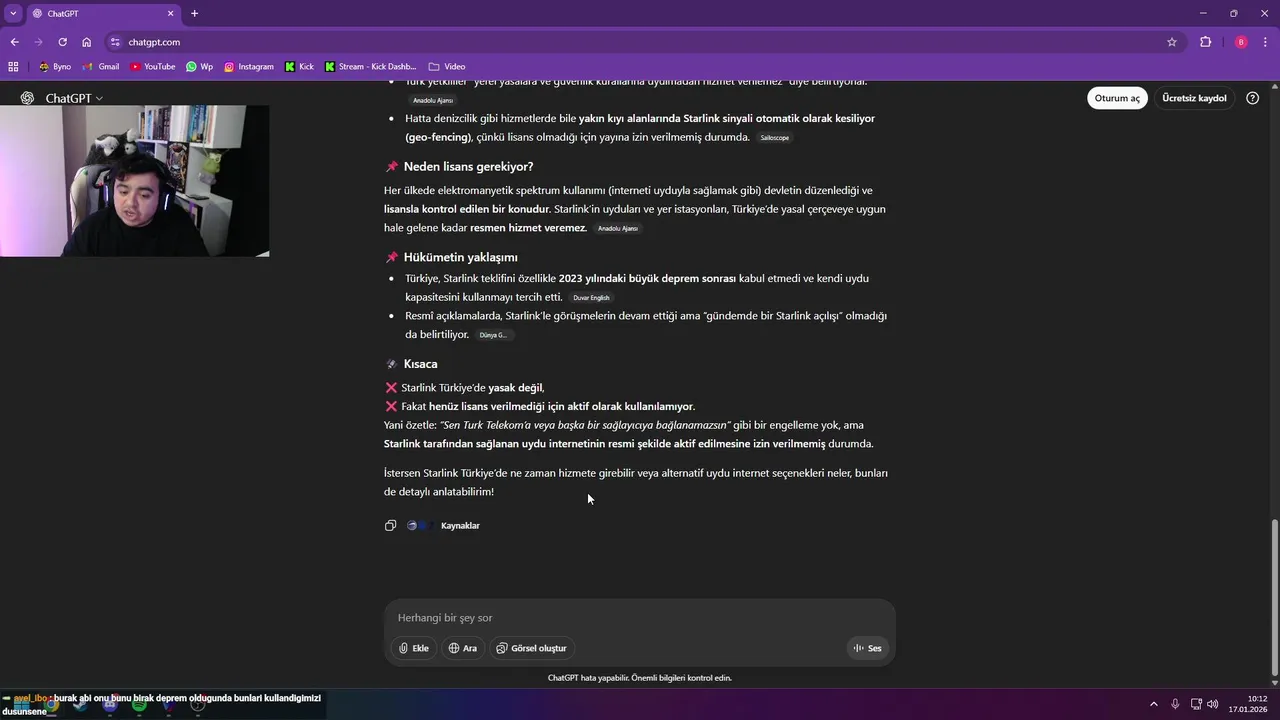Start voice mode with Ses button
Image resolution: width=1280 pixels, height=720 pixels.
[867, 648]
